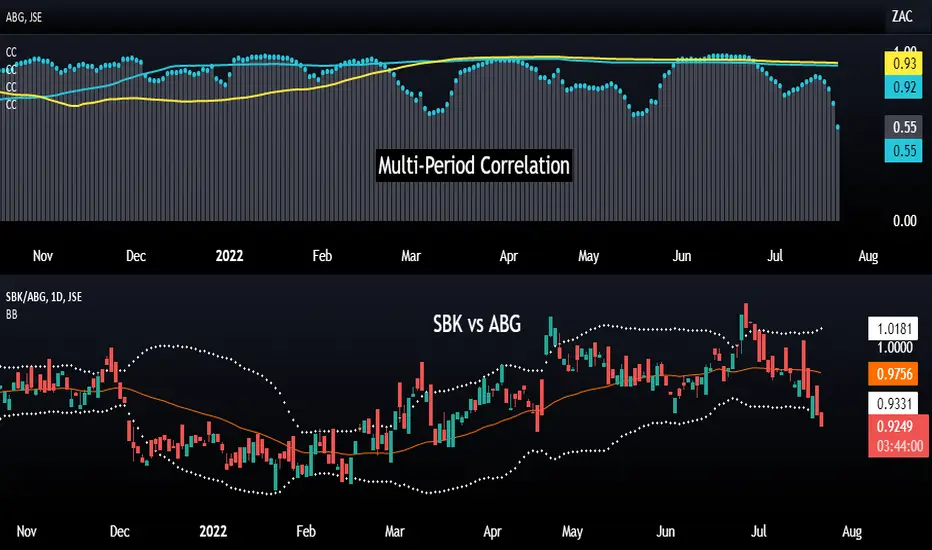932x550 pixels.
Task: Click Aug on the correlation pane time axis
Action: tap(868, 256)
